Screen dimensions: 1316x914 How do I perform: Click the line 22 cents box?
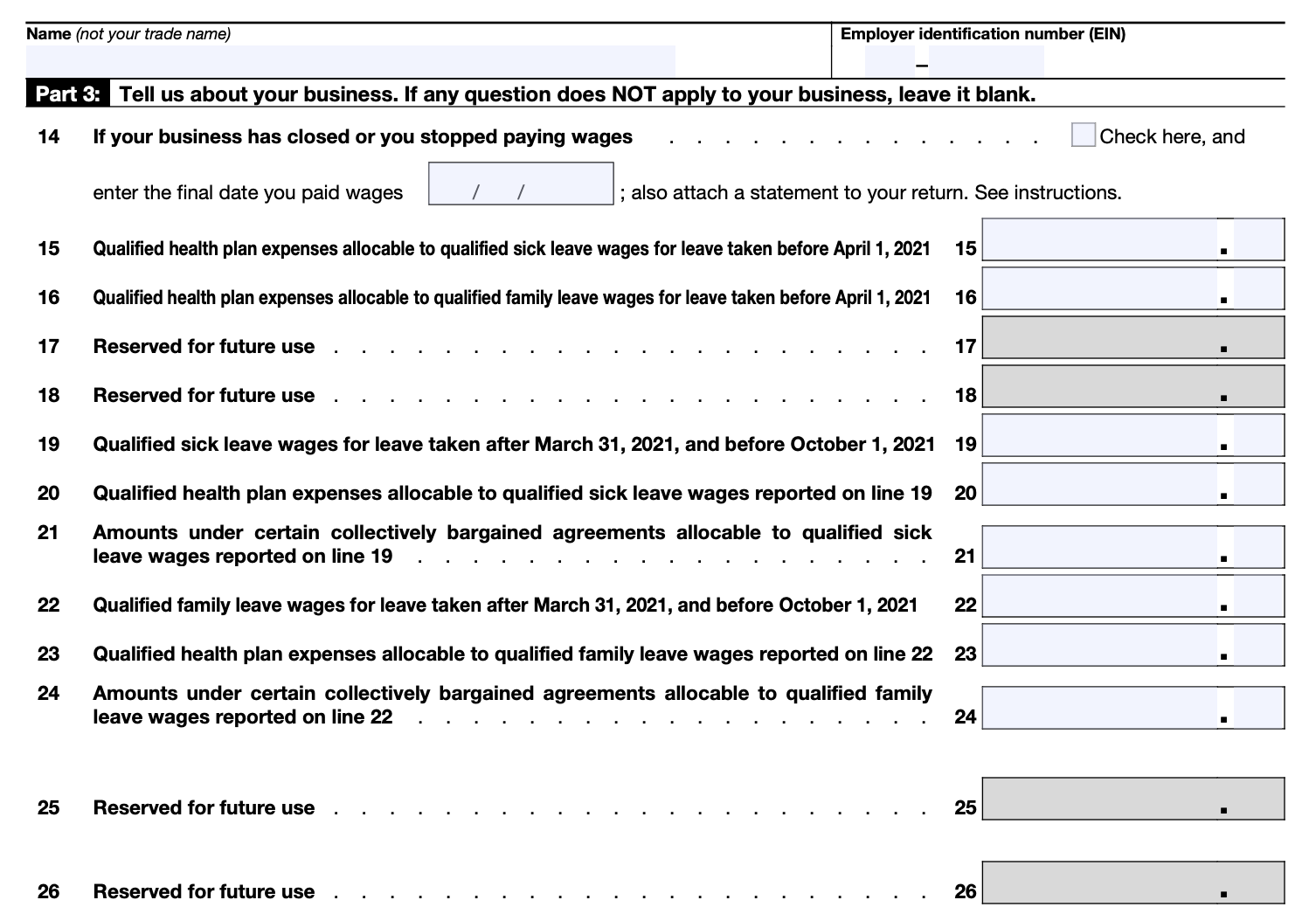pos(1258,596)
